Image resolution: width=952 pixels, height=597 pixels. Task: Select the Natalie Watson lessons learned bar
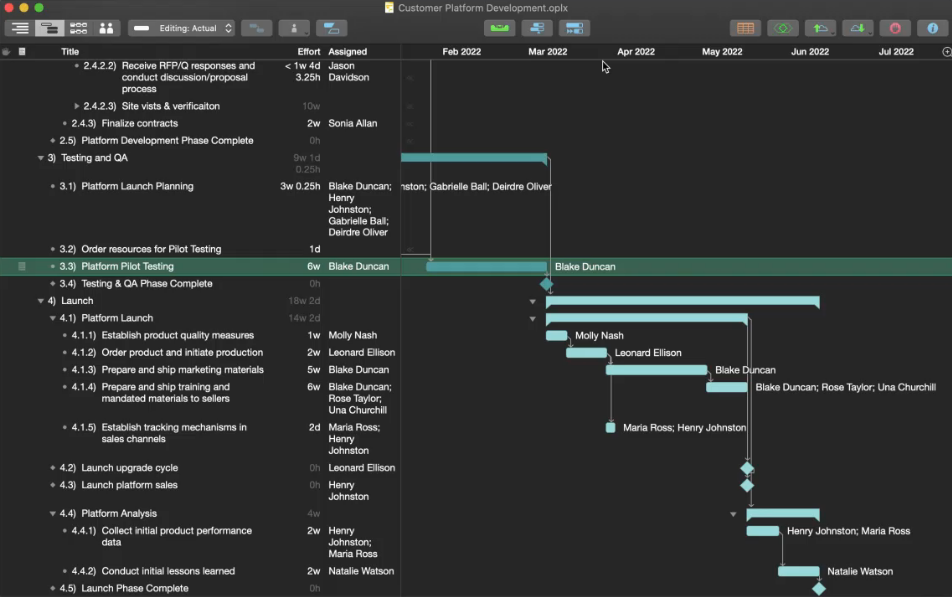coord(798,571)
